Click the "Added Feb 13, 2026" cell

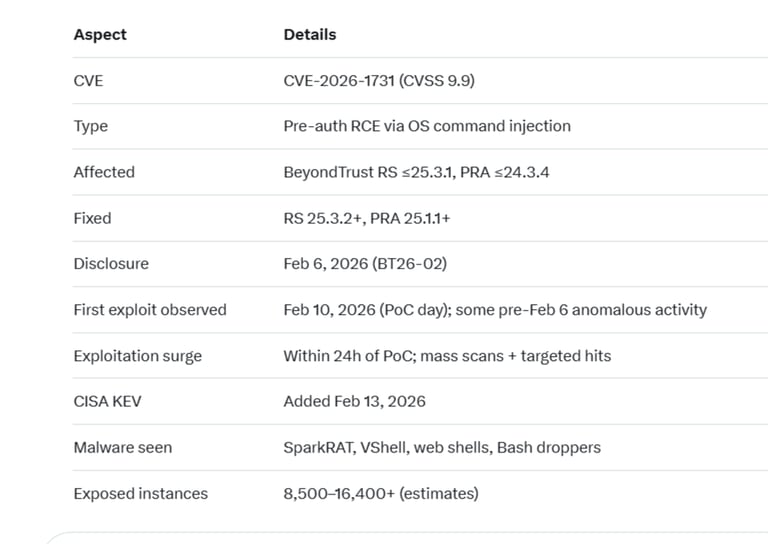(x=354, y=401)
